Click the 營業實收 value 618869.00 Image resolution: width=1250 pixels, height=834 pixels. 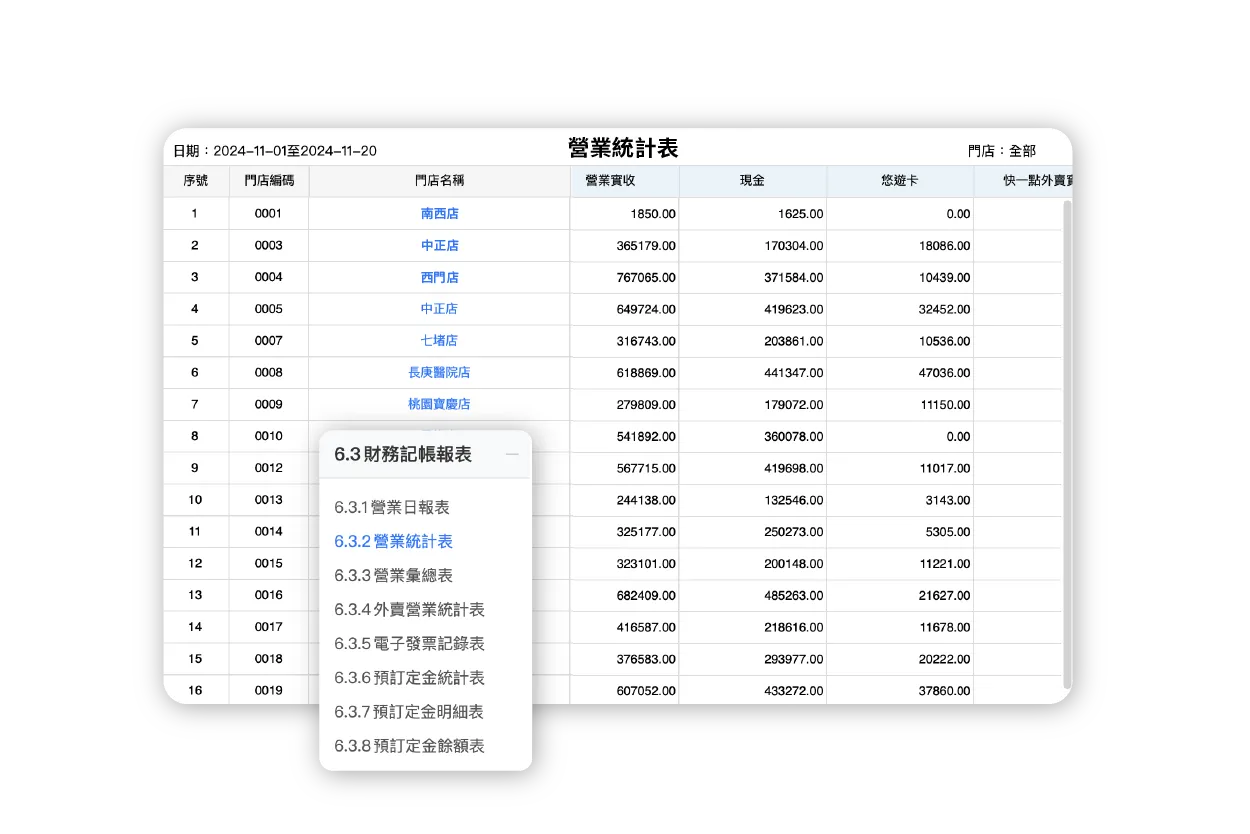coord(646,373)
